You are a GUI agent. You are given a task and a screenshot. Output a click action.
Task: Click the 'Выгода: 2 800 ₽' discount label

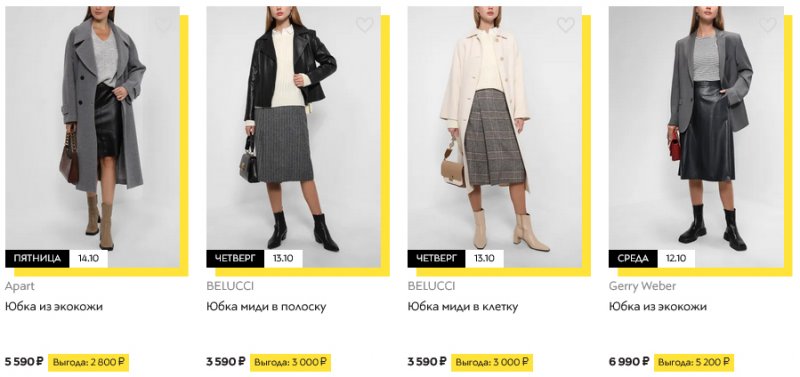[x=89, y=362]
